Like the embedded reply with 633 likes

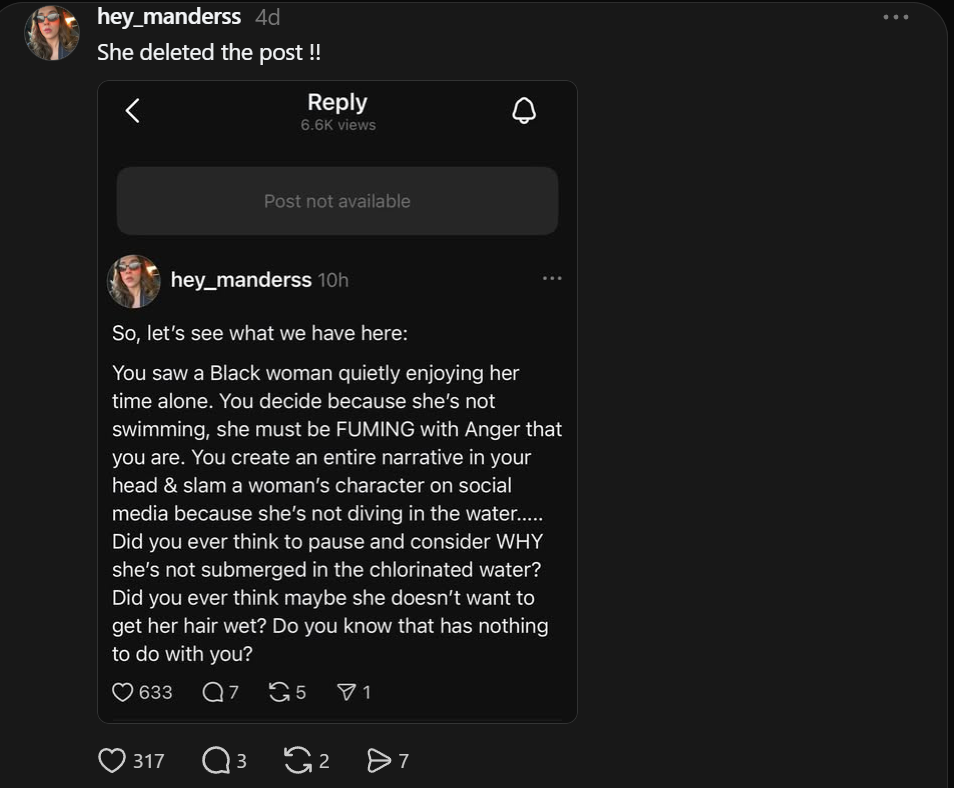(123, 692)
